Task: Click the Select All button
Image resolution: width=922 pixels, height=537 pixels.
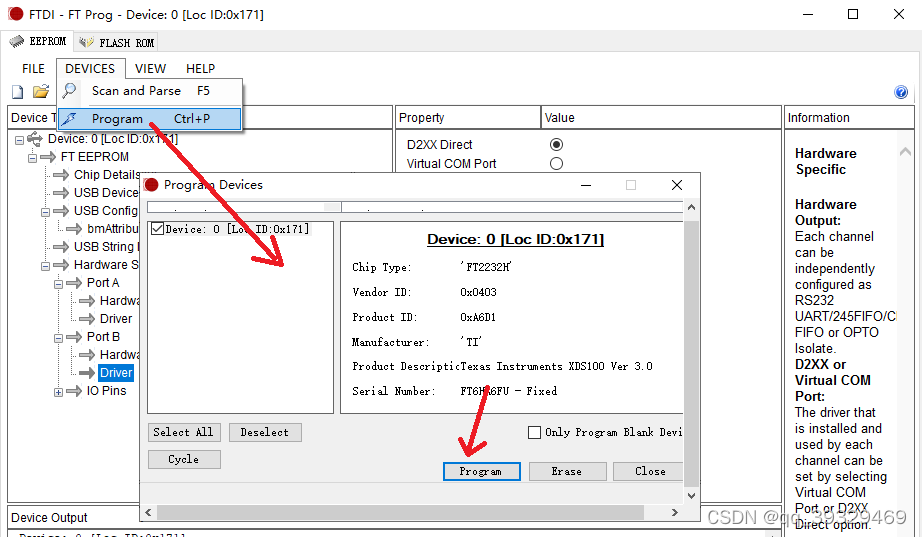Action: pos(184,432)
